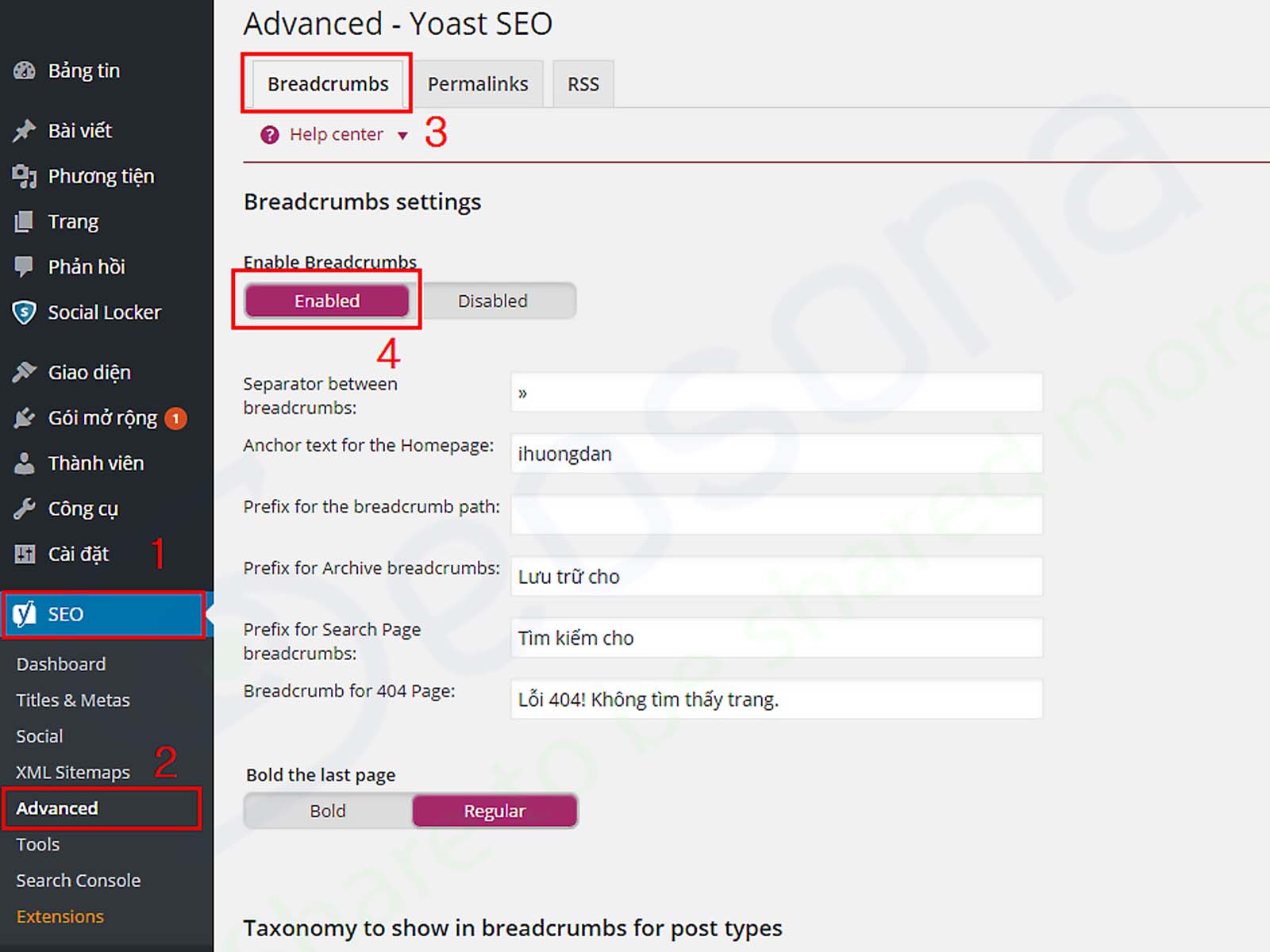1270x952 pixels.
Task: Click the Breadcrumbs settings heading
Action: coord(363,202)
